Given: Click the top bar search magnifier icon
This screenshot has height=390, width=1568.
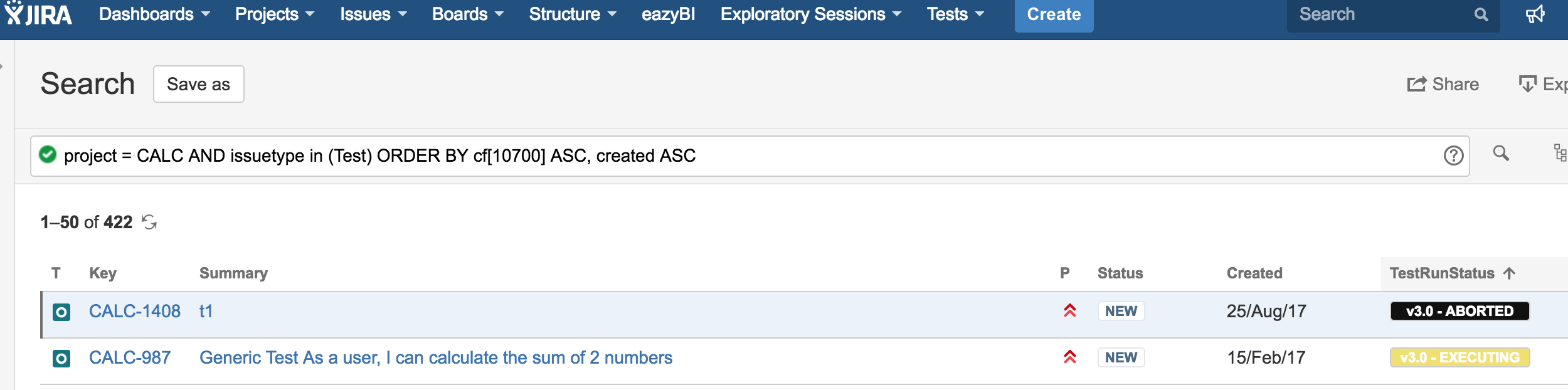Looking at the screenshot, I should click(1481, 14).
